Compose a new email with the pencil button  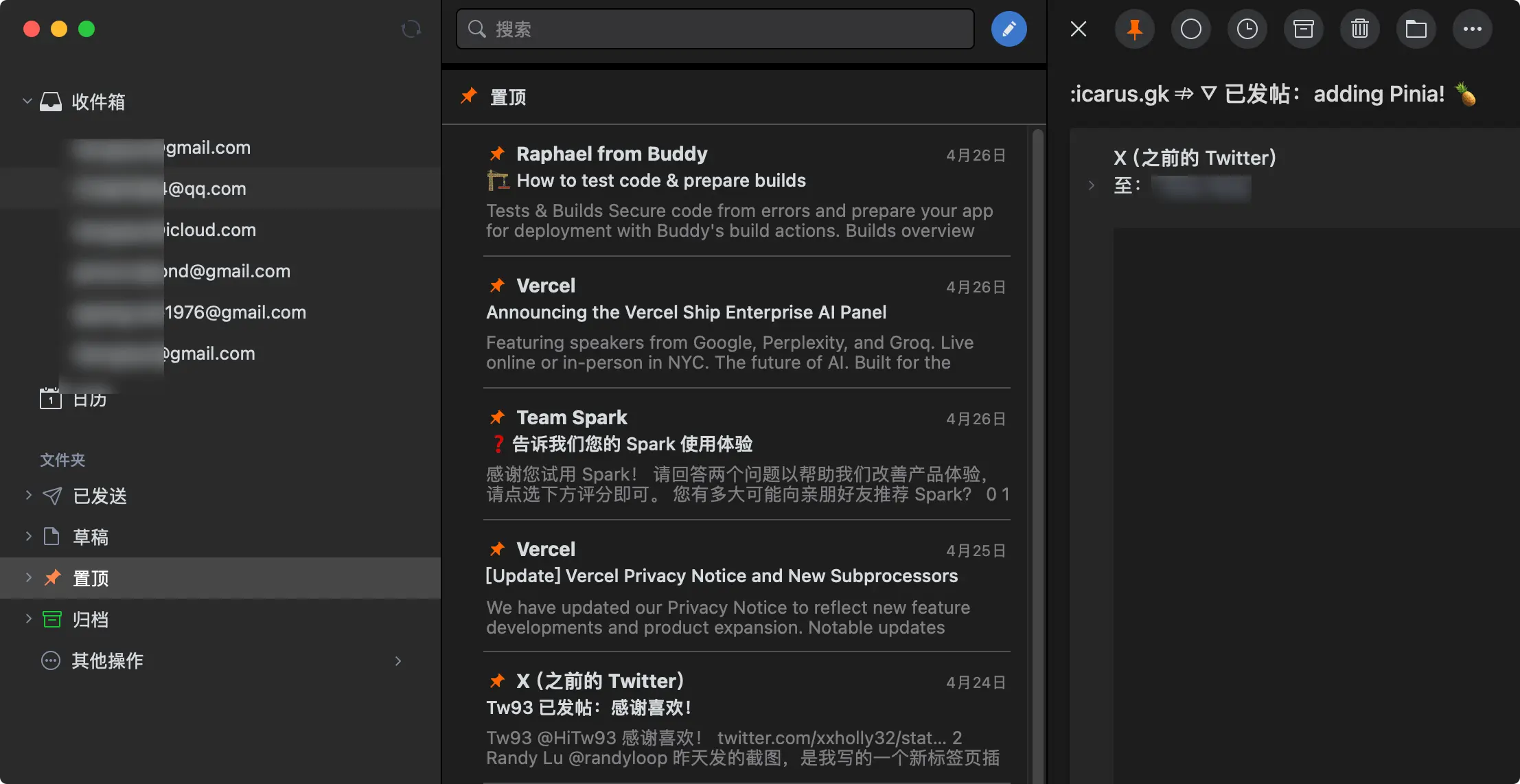pyautogui.click(x=1009, y=29)
